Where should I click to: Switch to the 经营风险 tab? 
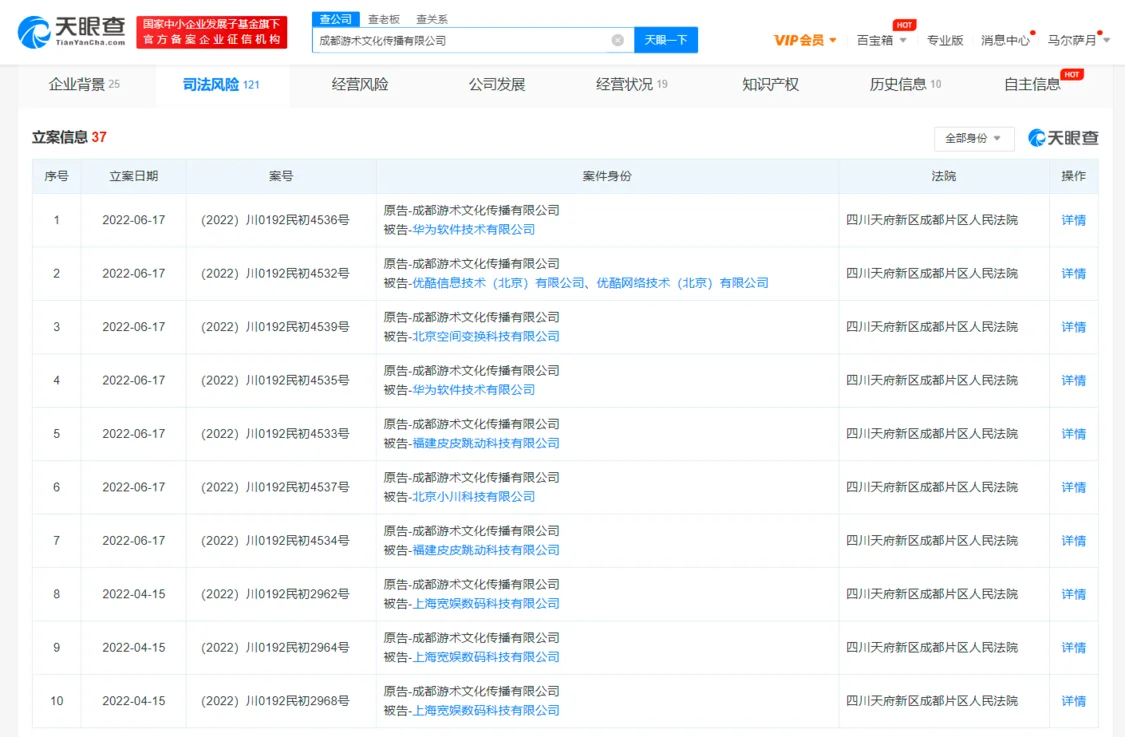(x=360, y=84)
